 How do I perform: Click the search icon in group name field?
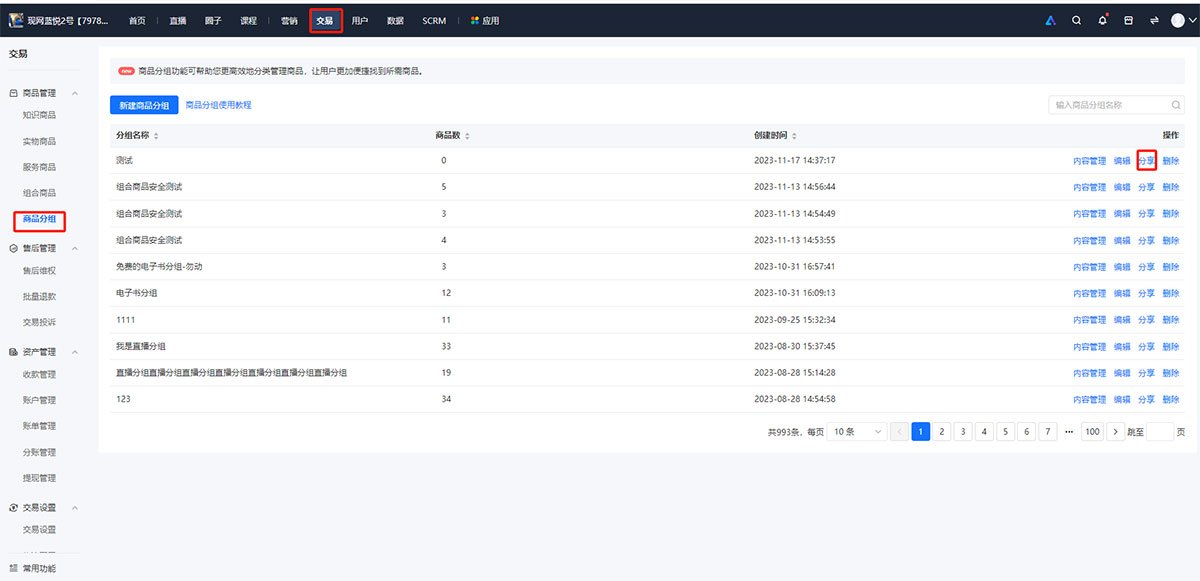click(x=1175, y=105)
